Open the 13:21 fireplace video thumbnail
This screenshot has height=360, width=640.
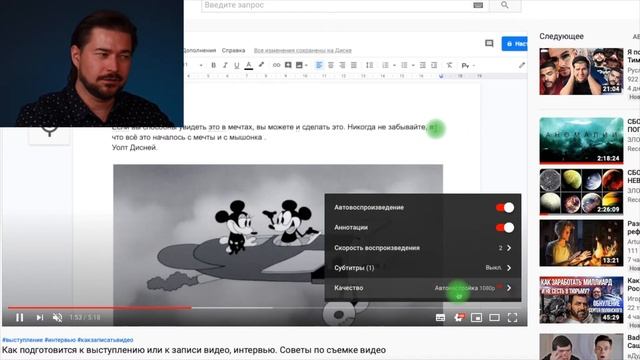581,243
